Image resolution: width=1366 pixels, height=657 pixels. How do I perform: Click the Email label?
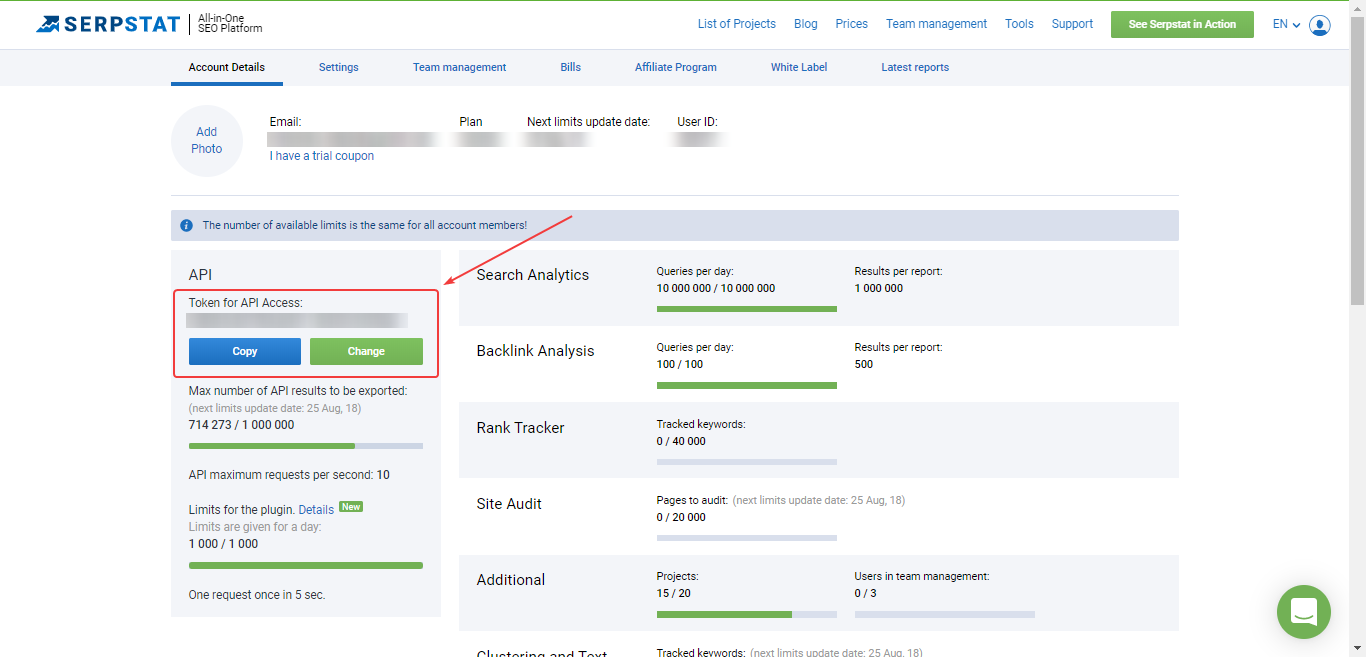point(286,122)
